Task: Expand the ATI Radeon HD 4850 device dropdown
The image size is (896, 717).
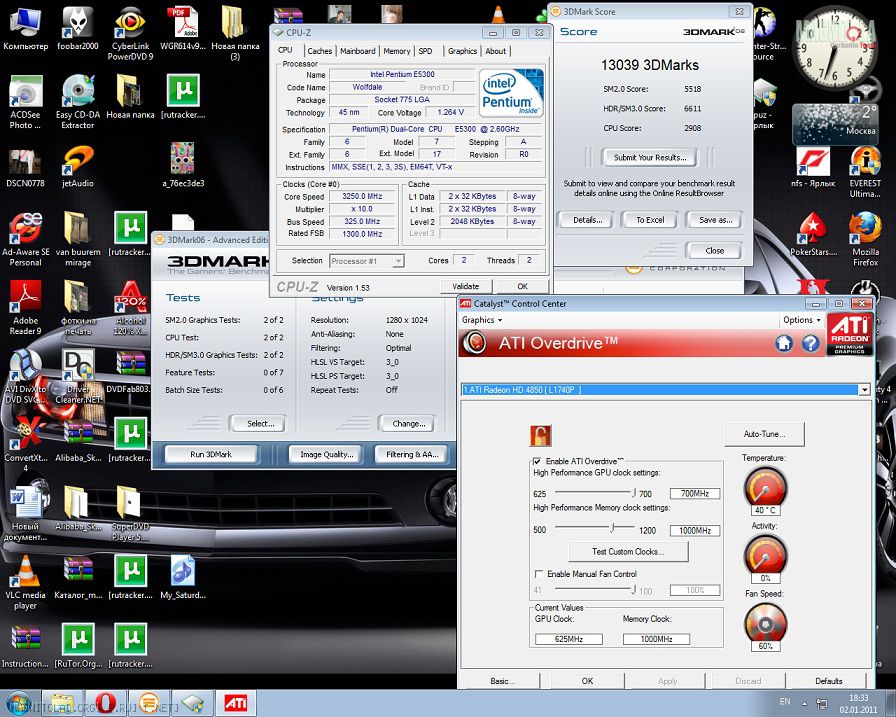Action: [x=864, y=390]
